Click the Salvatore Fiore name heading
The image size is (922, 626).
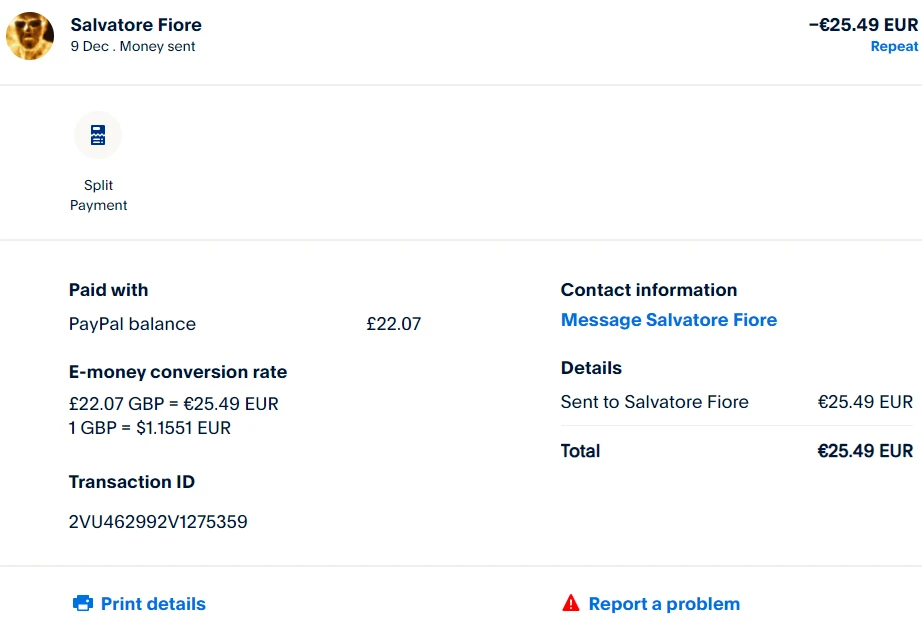point(136,24)
